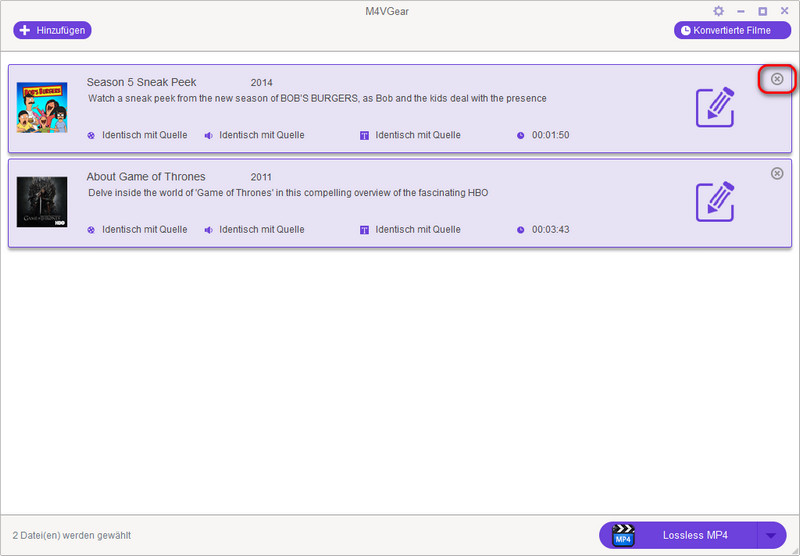Click the Bob's Burgers cover thumbnail
Viewport: 800px width, 556px height.
click(x=42, y=108)
